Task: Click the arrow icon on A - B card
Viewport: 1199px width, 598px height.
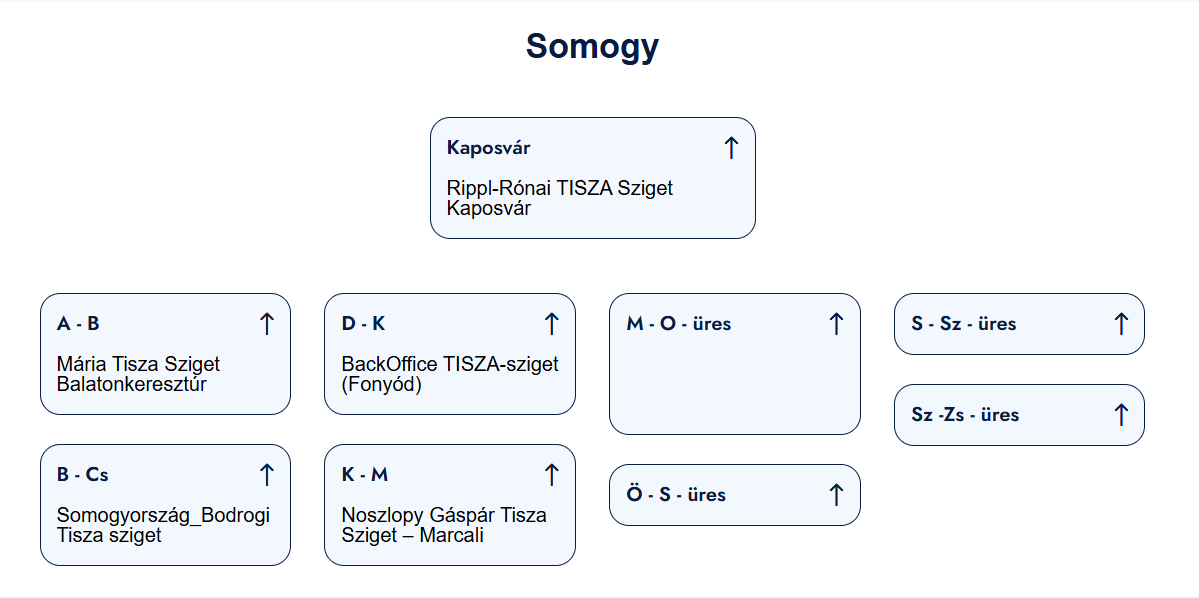Action: click(266, 324)
